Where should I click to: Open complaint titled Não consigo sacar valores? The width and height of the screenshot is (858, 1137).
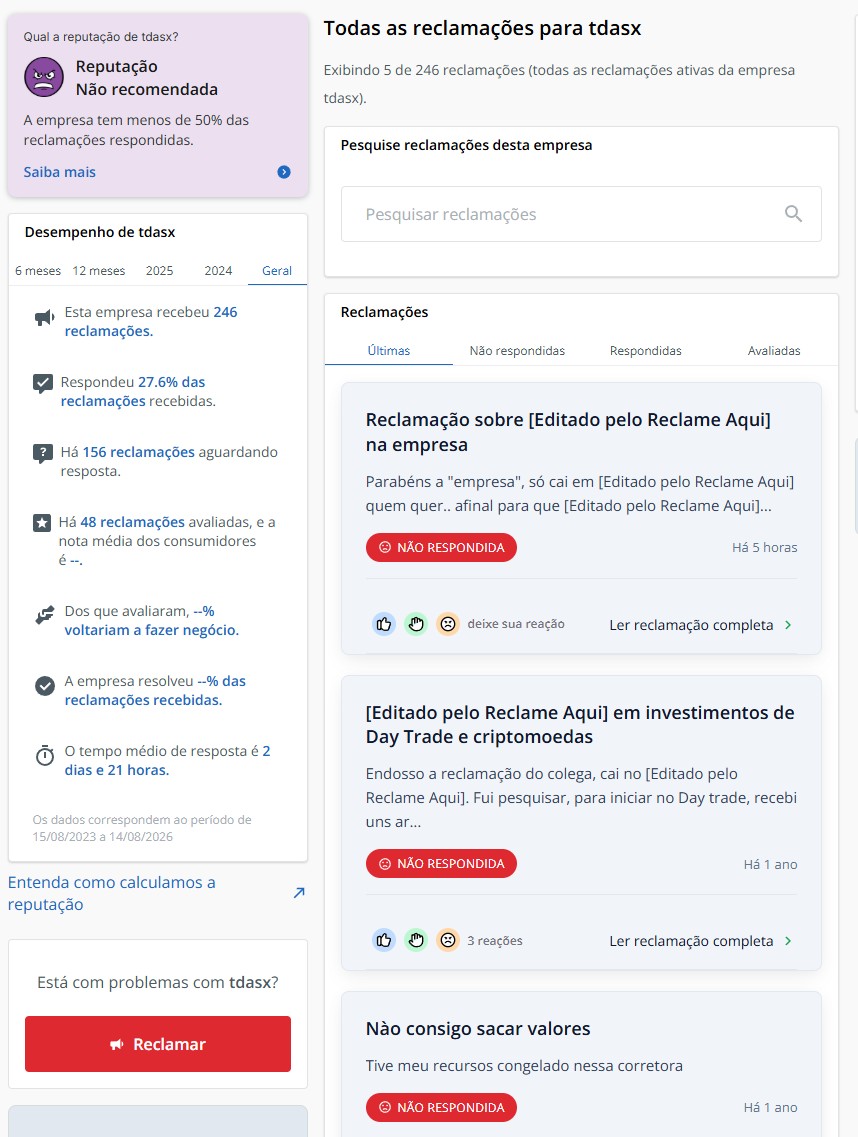[478, 1029]
